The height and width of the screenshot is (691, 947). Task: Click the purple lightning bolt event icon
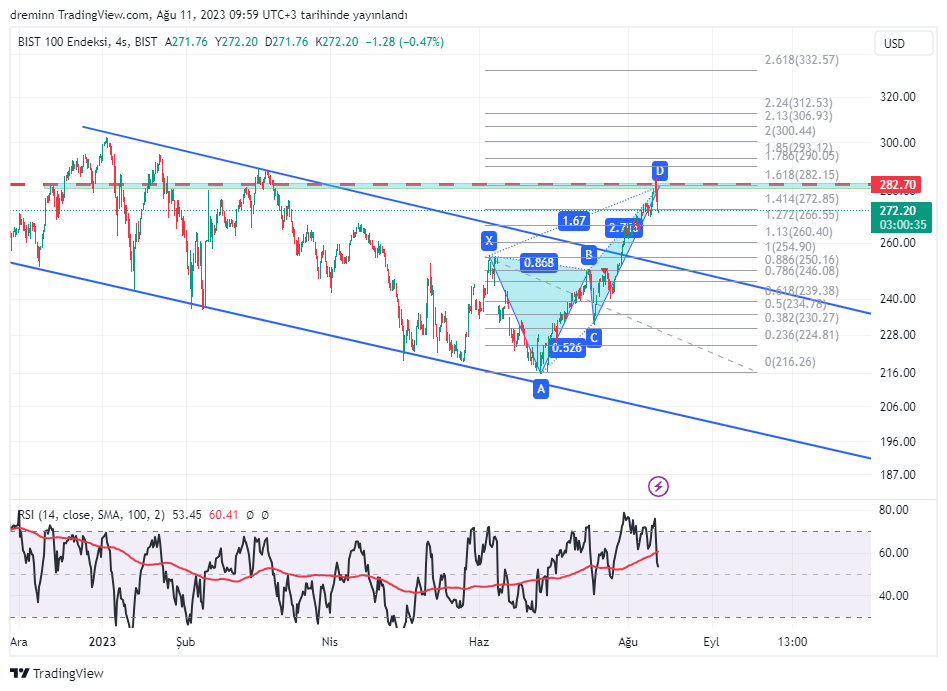(658, 486)
